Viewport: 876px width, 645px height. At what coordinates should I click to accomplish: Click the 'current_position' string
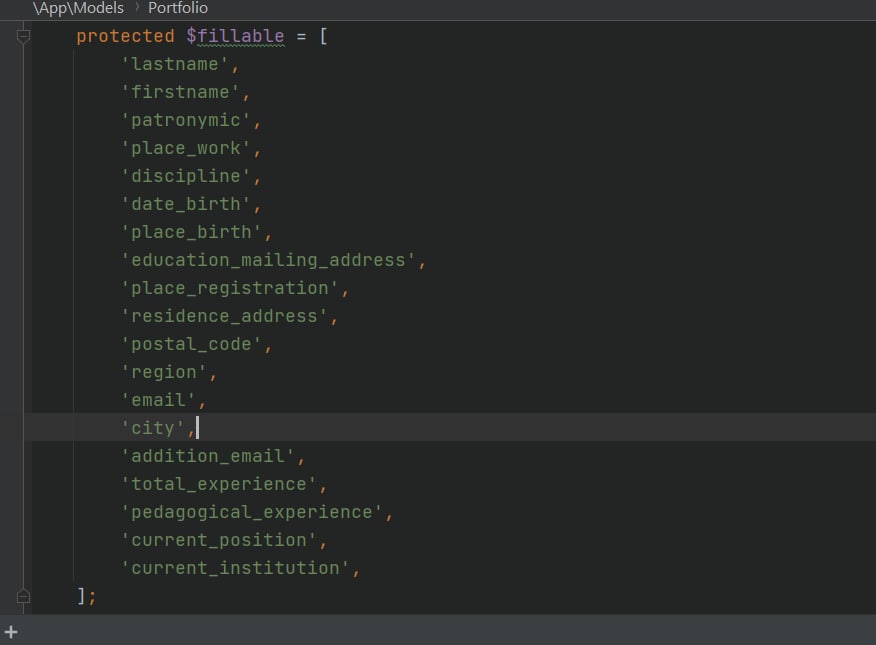218,540
